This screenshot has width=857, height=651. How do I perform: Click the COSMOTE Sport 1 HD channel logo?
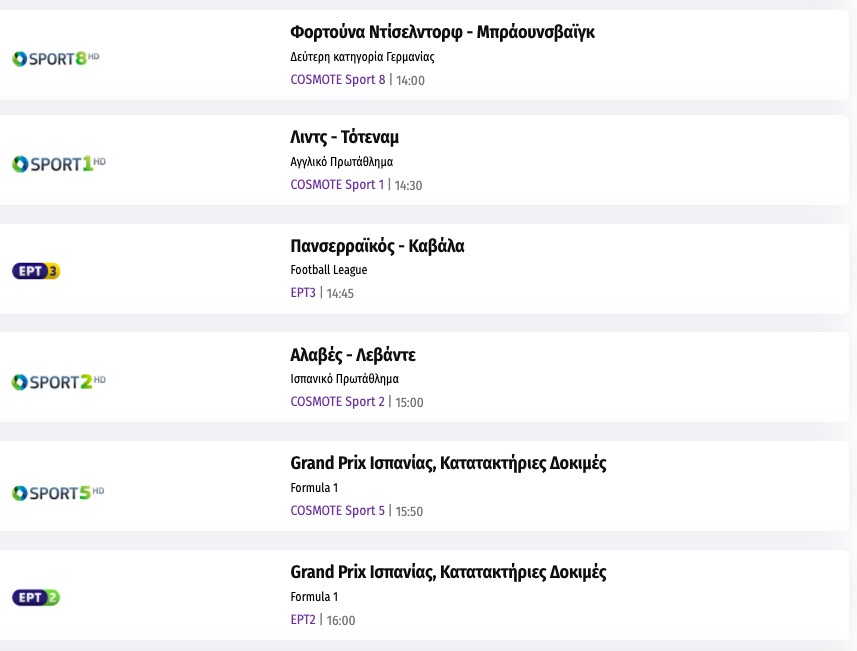coord(58,163)
